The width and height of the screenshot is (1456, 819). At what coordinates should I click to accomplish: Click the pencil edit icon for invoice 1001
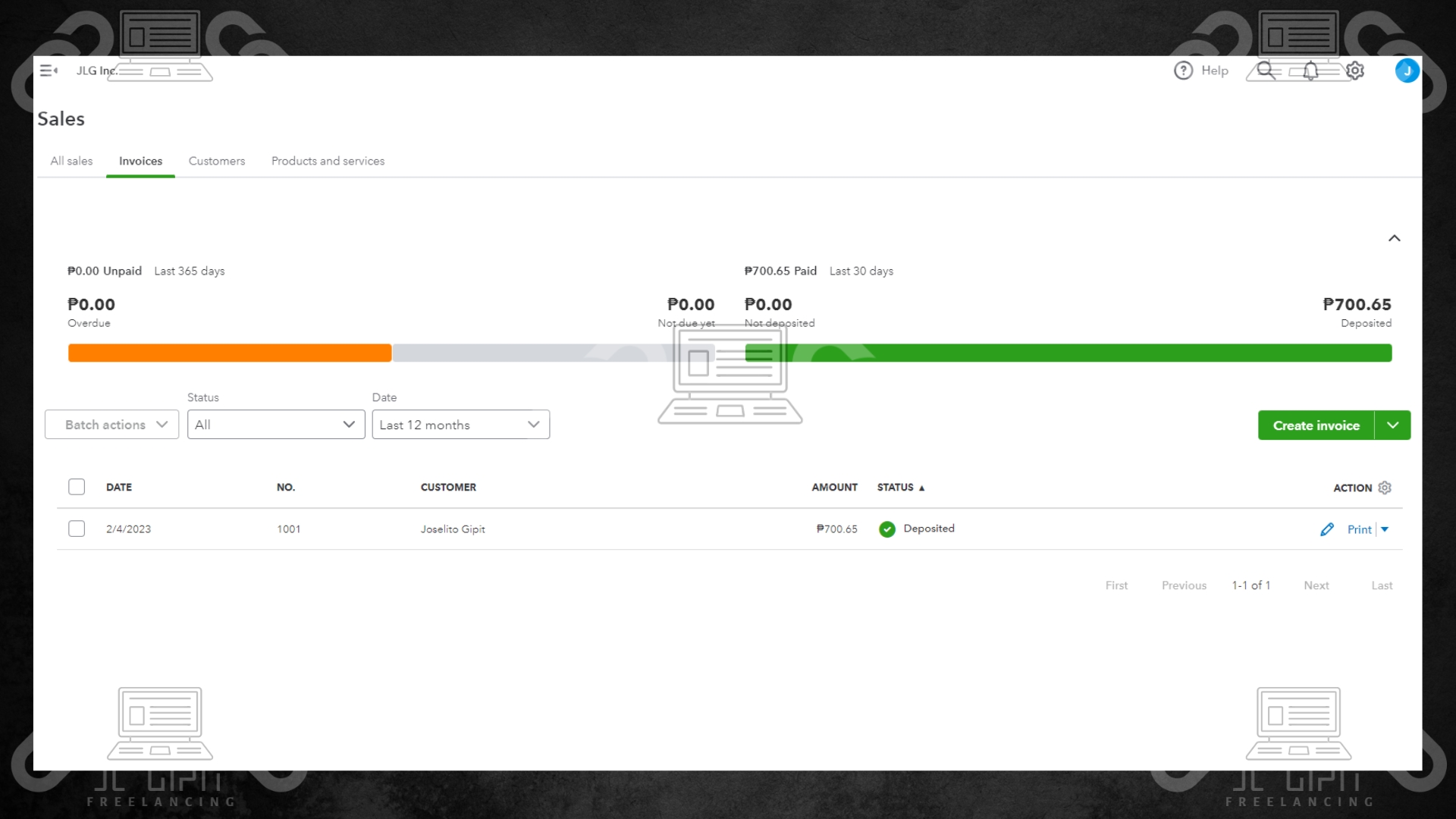click(1326, 529)
